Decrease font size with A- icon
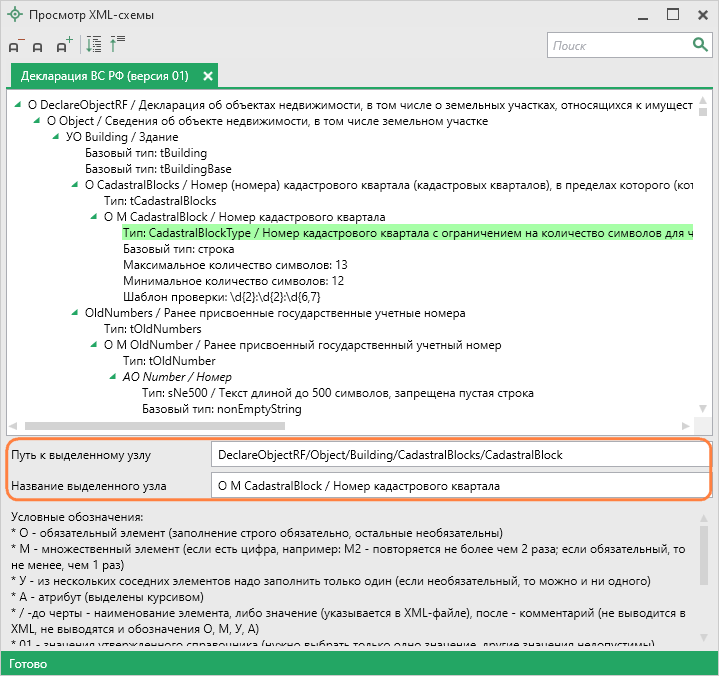 16,46
